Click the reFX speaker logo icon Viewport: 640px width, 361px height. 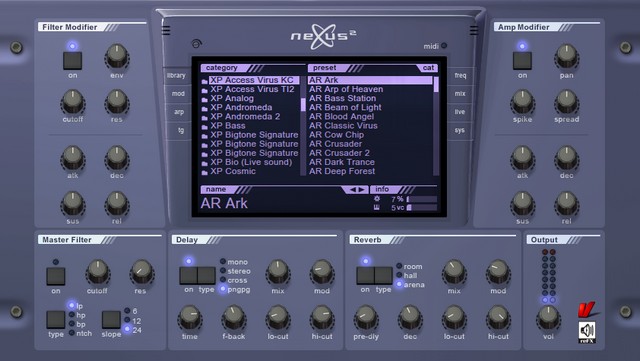[x=587, y=332]
